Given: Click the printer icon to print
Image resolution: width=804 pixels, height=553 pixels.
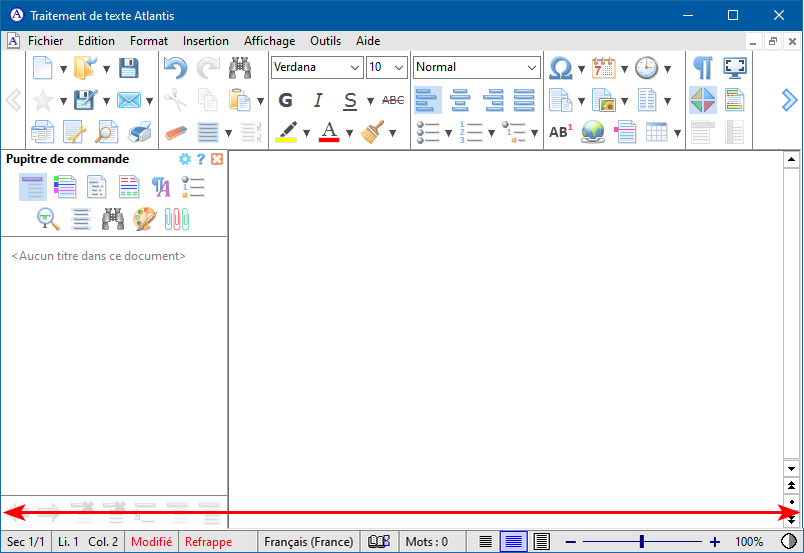Looking at the screenshot, I should click(x=140, y=132).
